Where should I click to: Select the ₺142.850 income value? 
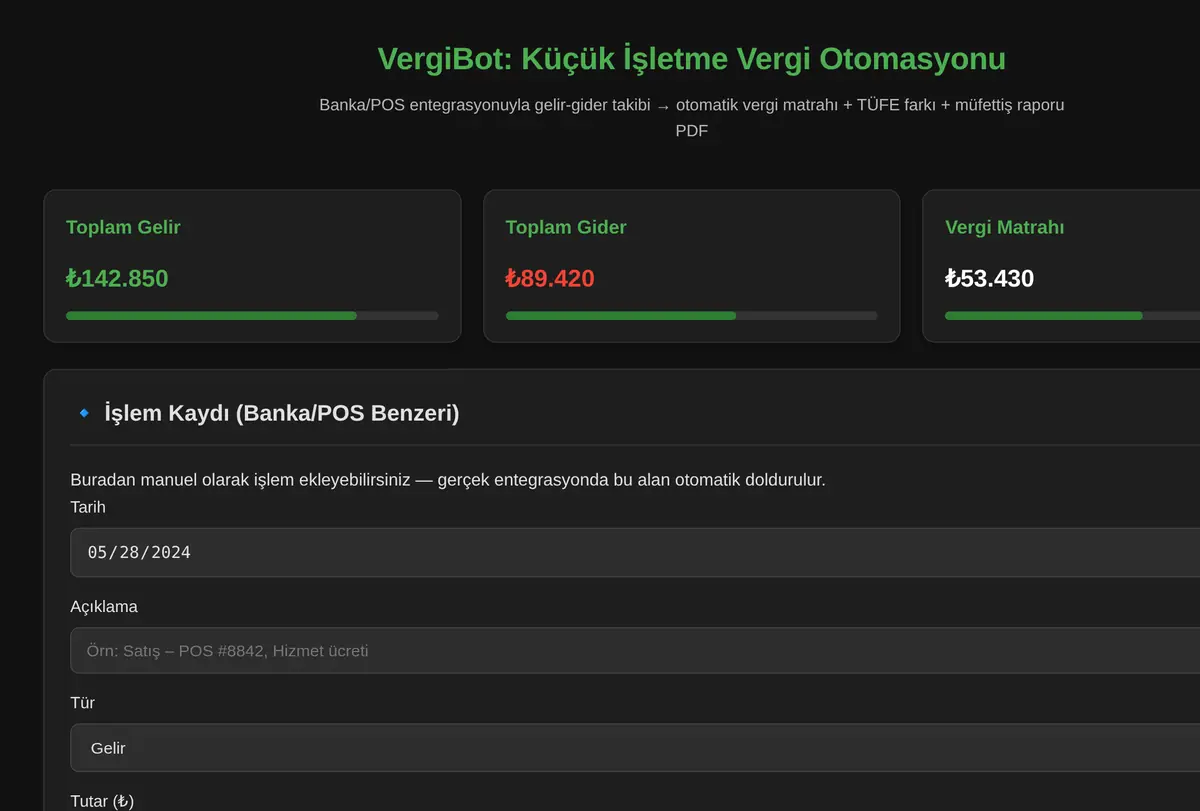pos(117,278)
